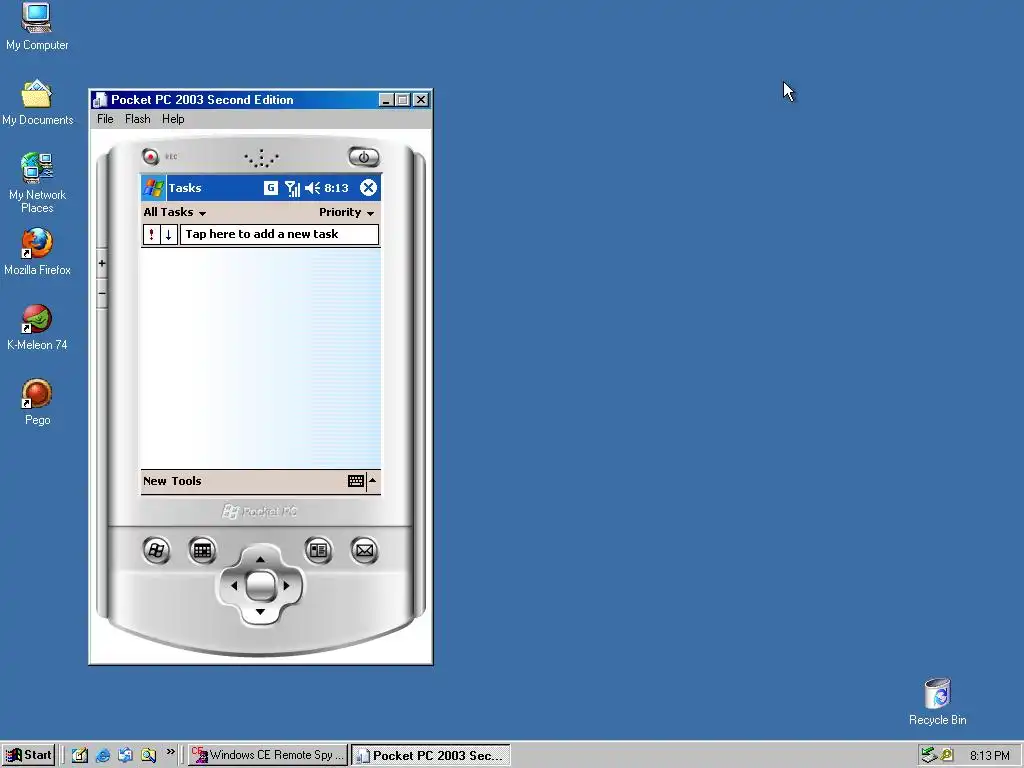Select My Network Places desktop icon

(37, 183)
